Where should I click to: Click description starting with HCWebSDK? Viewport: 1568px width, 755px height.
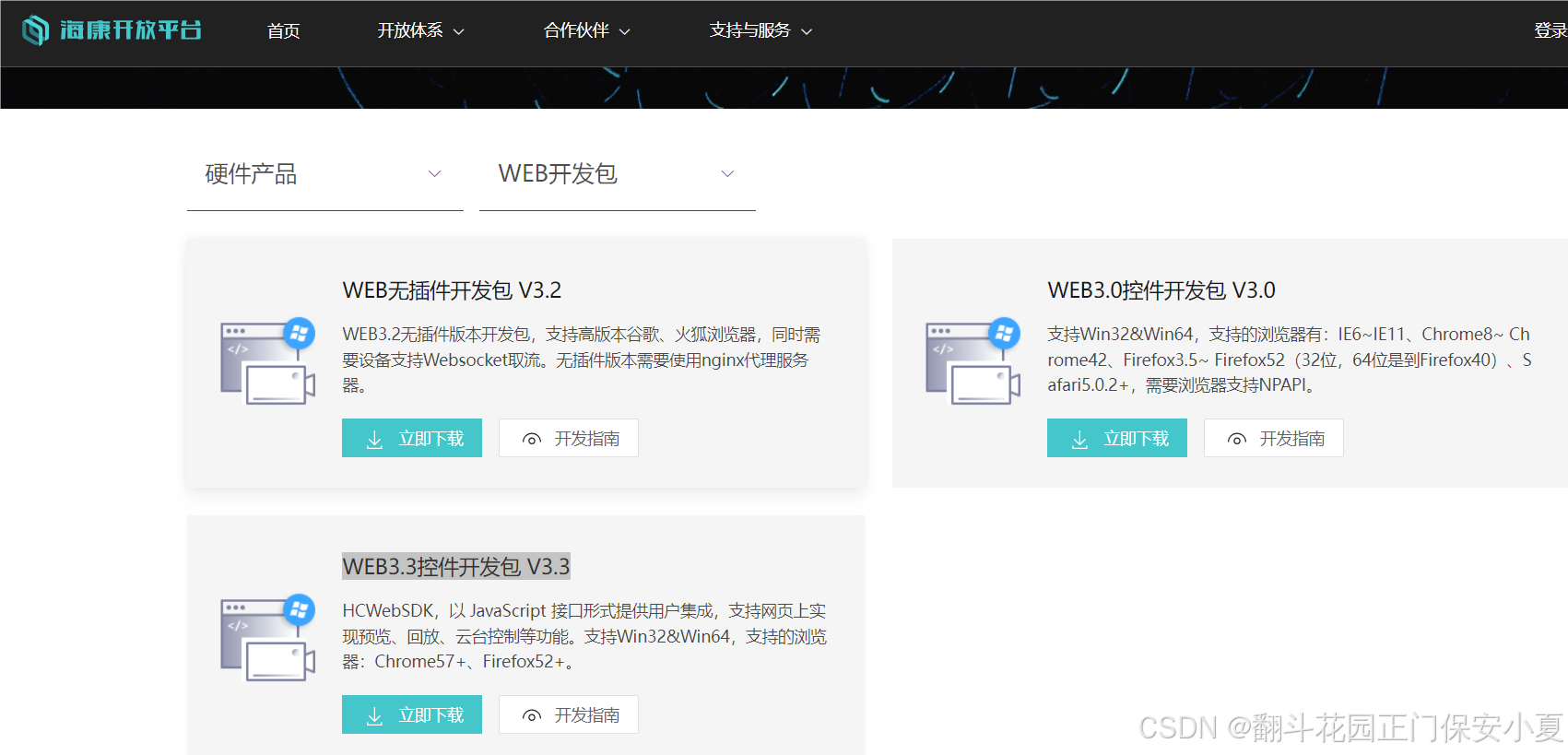click(x=584, y=636)
